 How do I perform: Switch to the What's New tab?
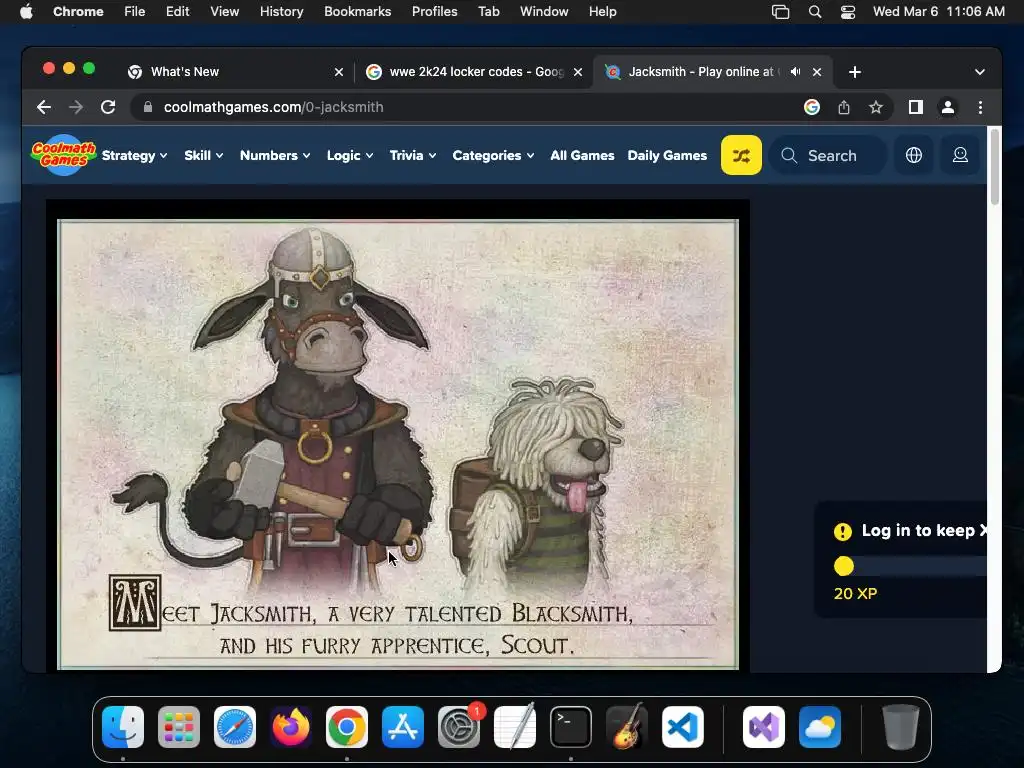[233, 72]
